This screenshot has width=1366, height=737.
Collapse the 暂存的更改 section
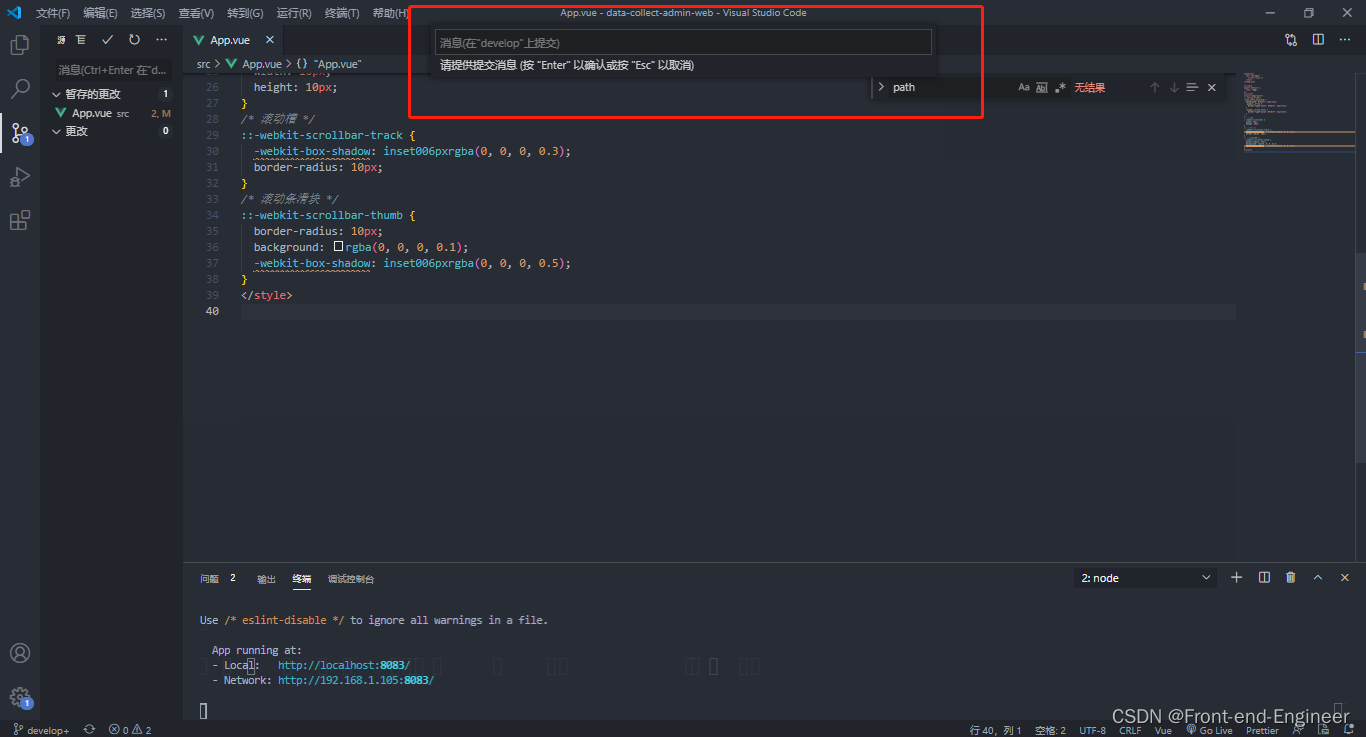58,94
